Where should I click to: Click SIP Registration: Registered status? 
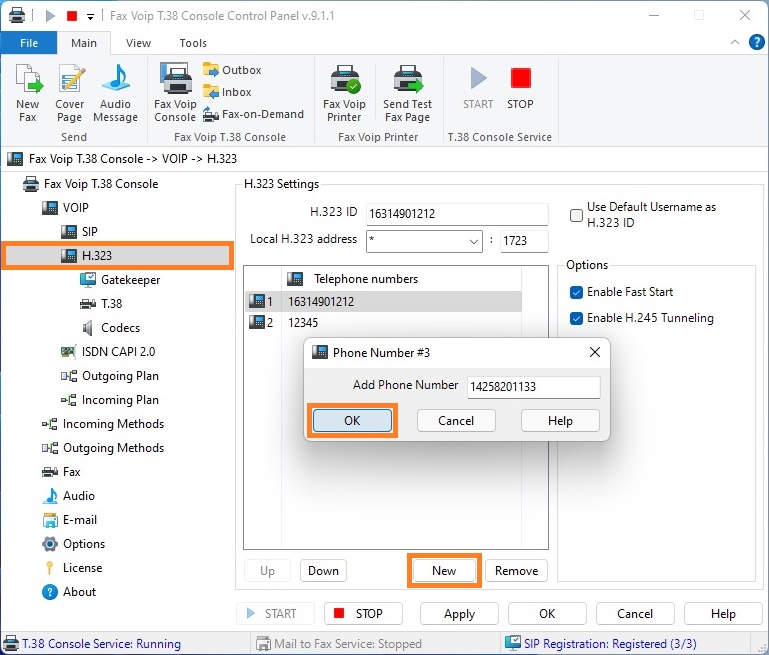coord(601,644)
